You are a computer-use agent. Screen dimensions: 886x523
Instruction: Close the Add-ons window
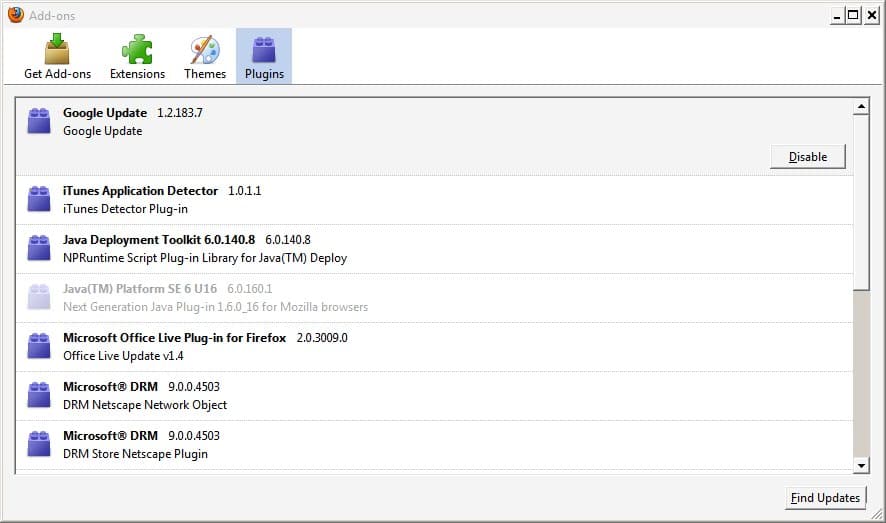(872, 15)
